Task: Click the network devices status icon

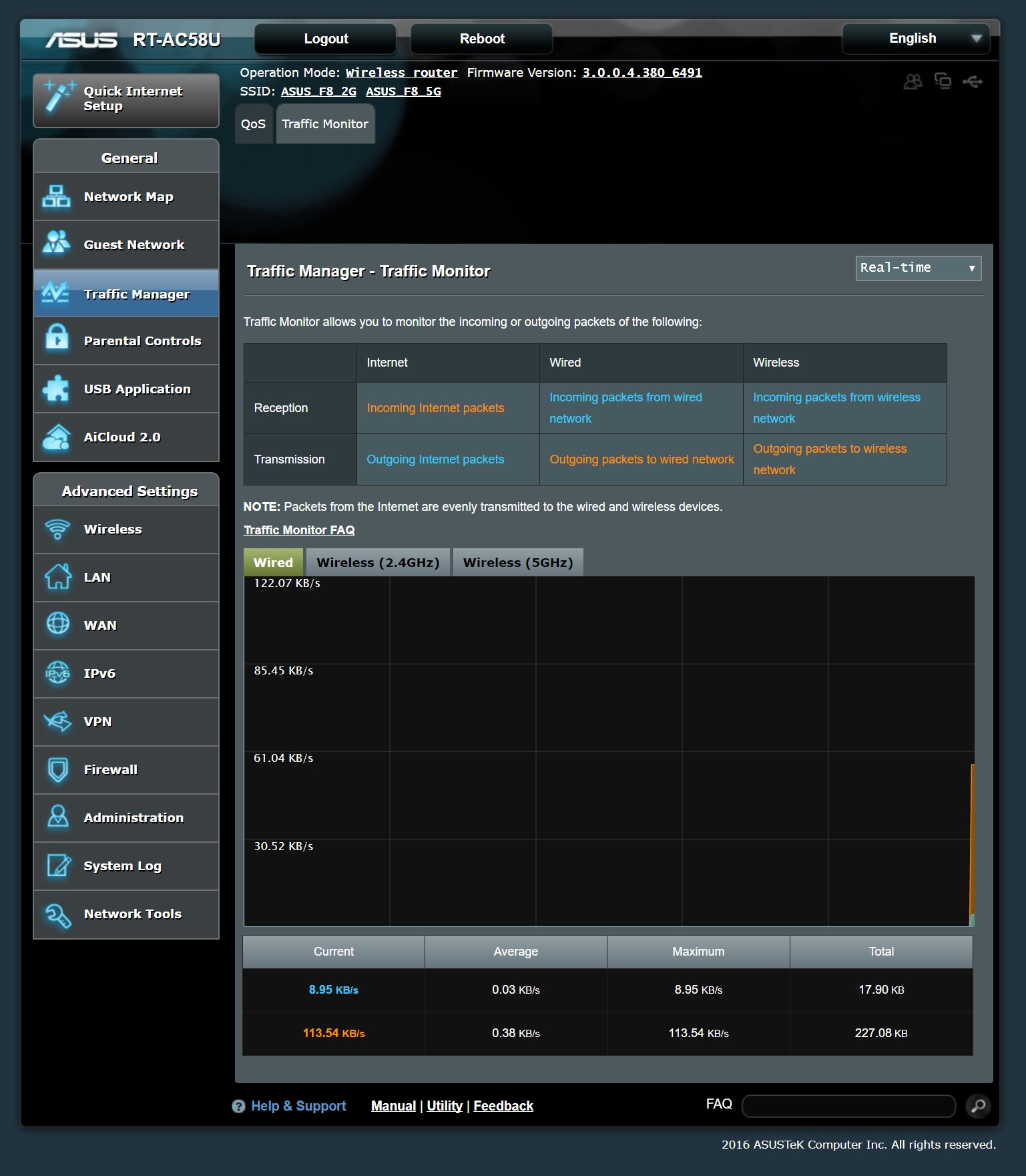Action: (943, 81)
